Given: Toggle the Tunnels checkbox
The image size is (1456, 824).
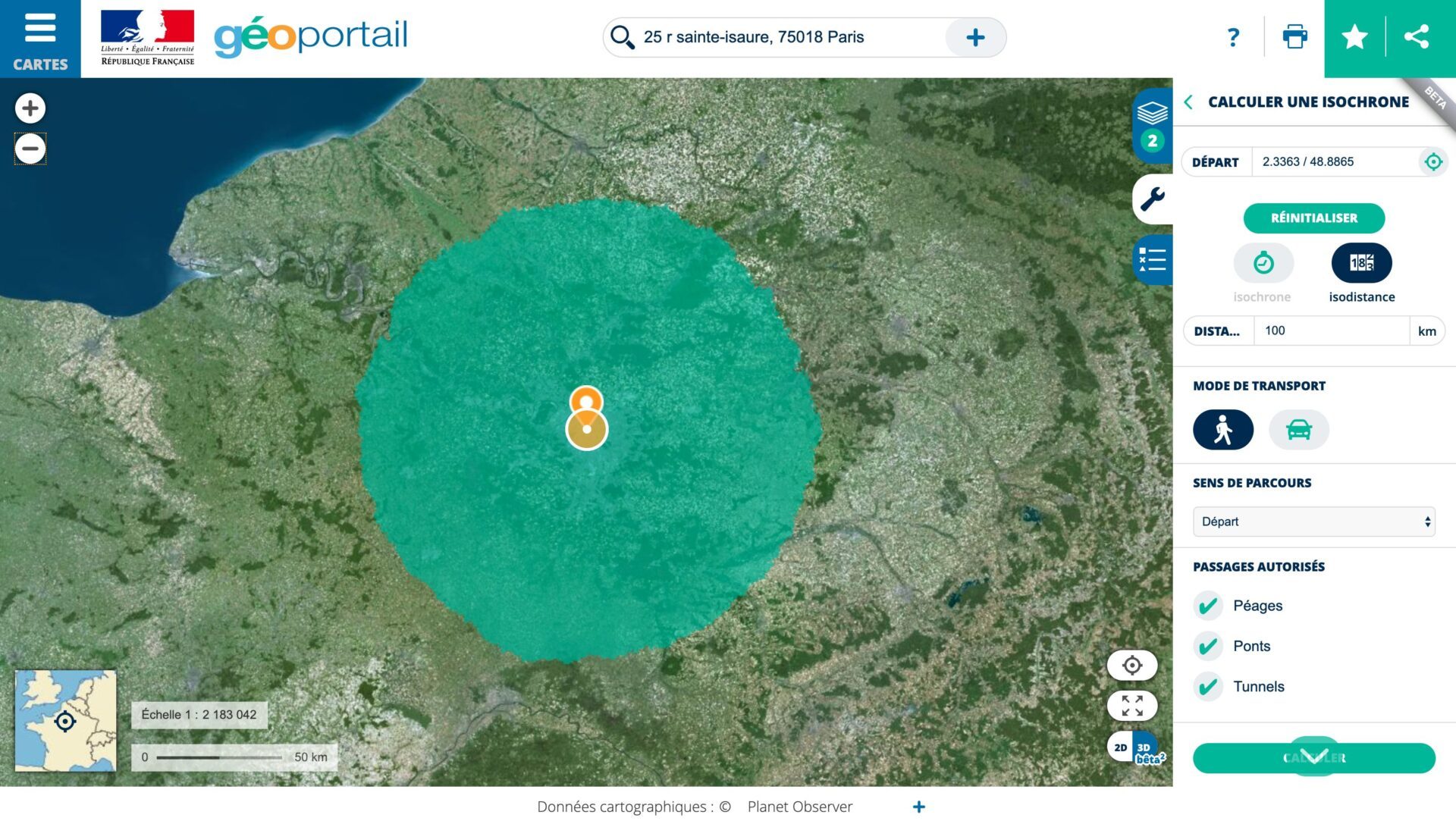Looking at the screenshot, I should 1208,687.
